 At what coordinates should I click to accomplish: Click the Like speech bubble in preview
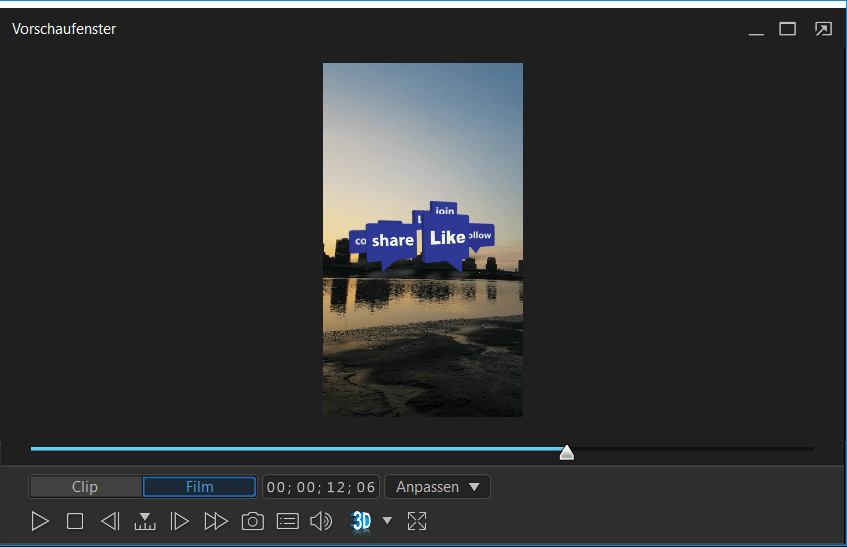click(x=446, y=239)
